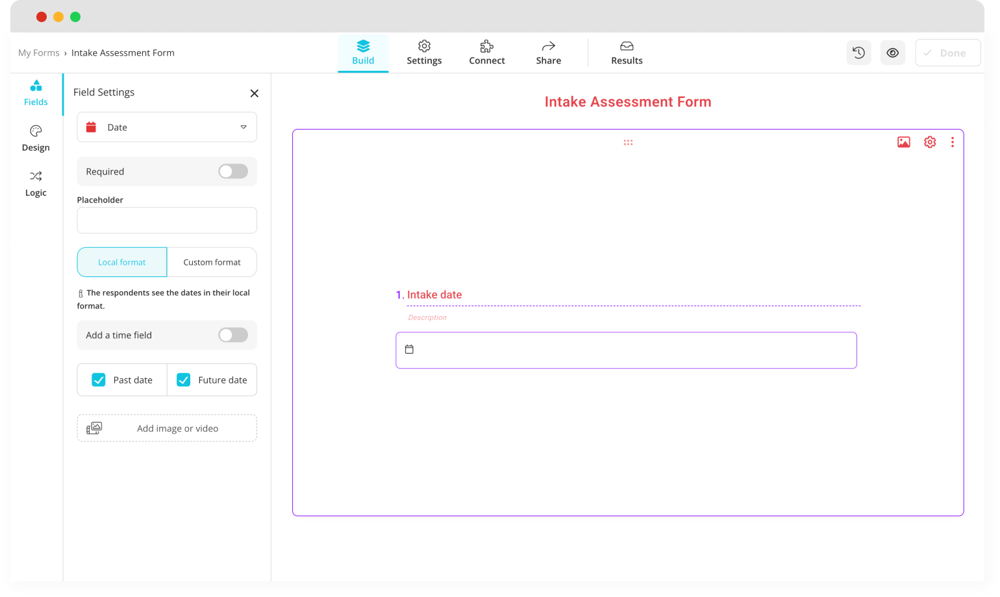The height and width of the screenshot is (597, 1000).
Task: Switch to the Settings tab
Action: 424,52
